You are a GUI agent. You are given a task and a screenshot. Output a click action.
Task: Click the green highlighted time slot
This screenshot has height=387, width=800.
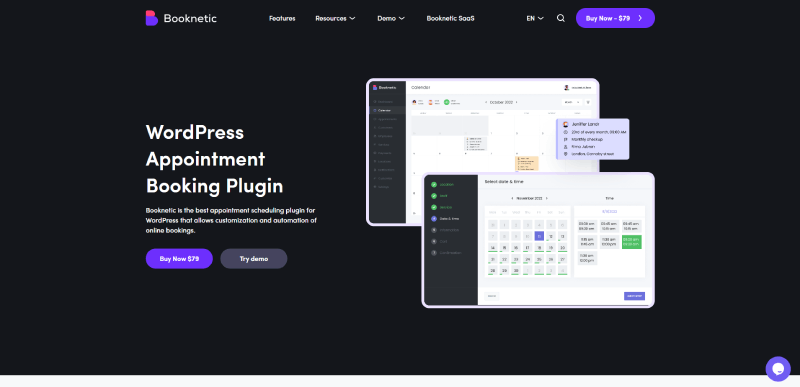(632, 242)
